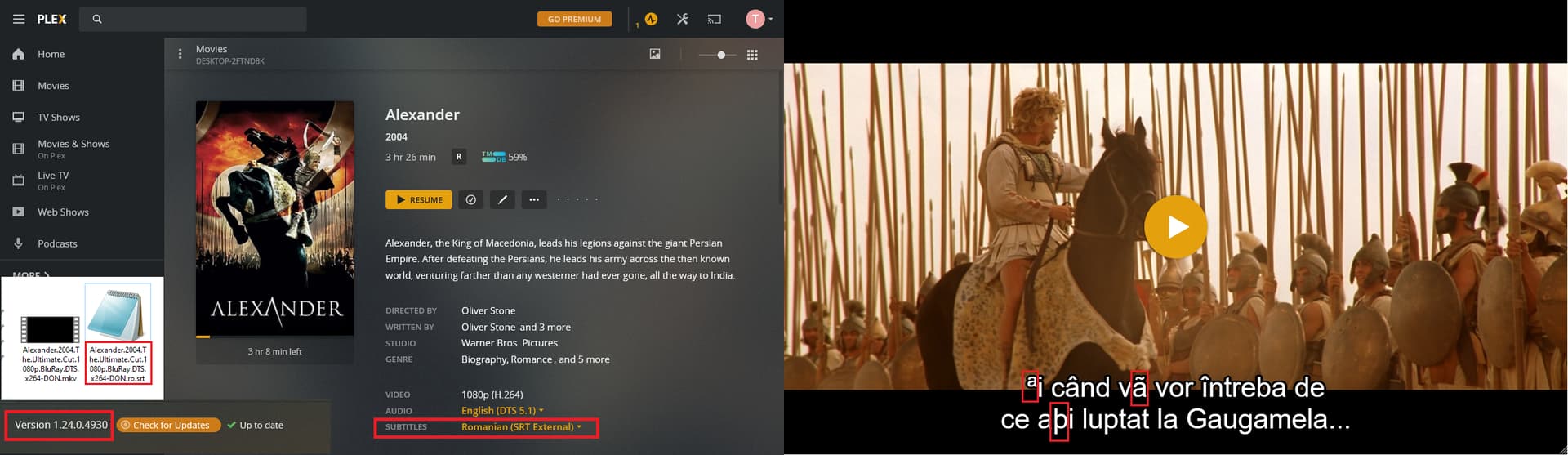Viewport: 1568px width, 455px height.
Task: Click the Movies film icon in sidebar
Action: point(18,86)
